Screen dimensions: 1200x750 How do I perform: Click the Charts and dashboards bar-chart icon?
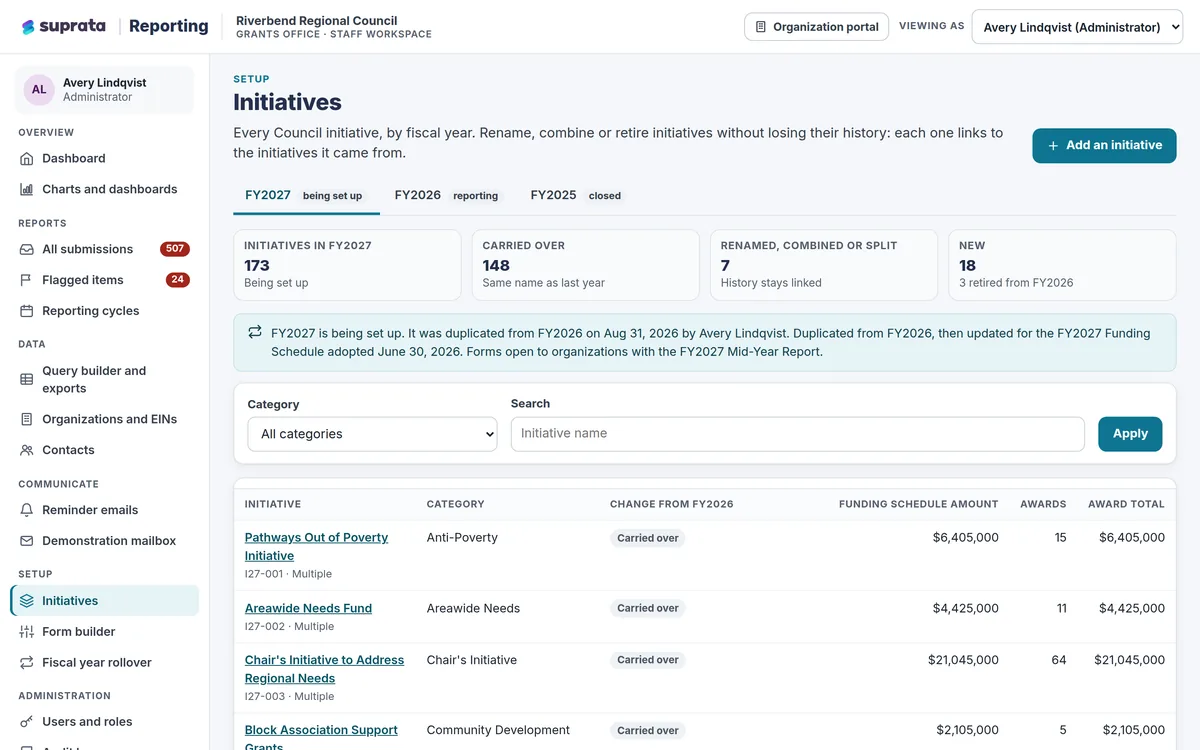[27, 189]
